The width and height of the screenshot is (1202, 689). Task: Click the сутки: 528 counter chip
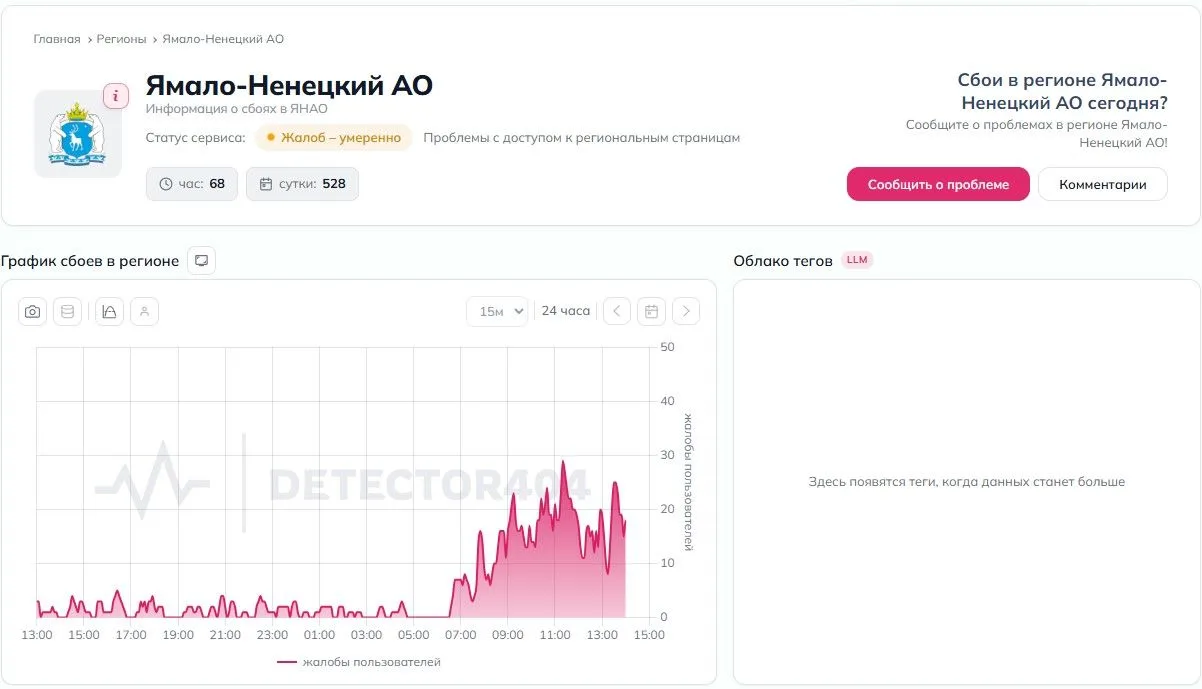[x=302, y=184]
